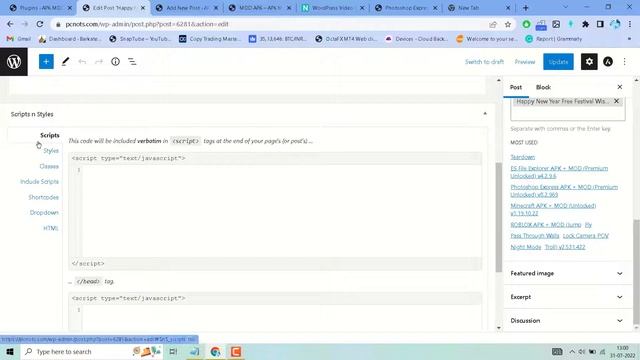This screenshot has height=360, width=640.
Task: Expand the Excerpt panel
Action: click(568, 297)
